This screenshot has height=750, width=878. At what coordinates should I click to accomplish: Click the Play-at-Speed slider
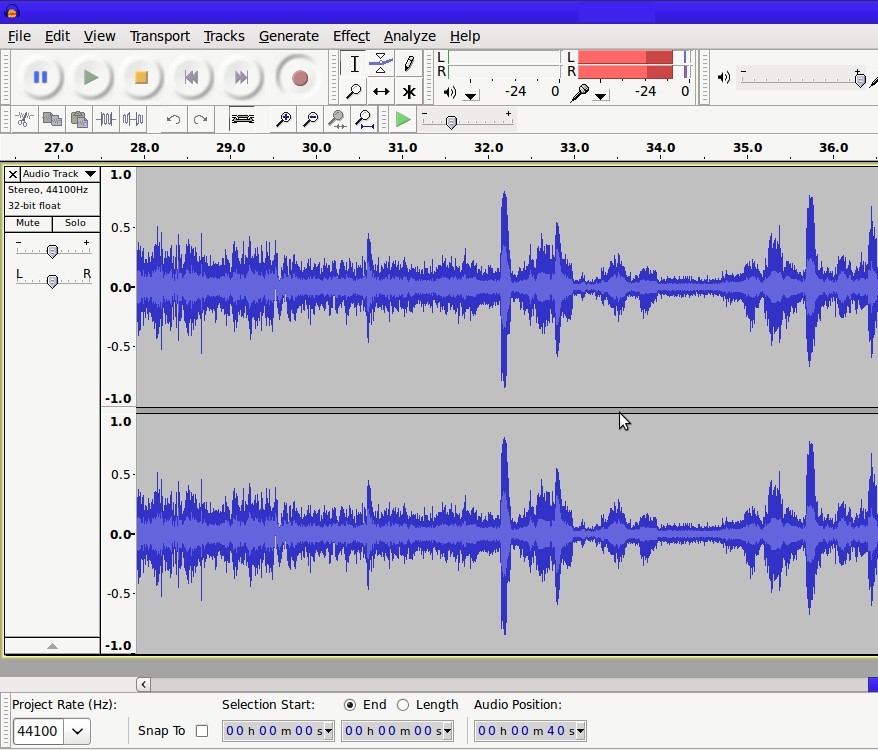[467, 120]
